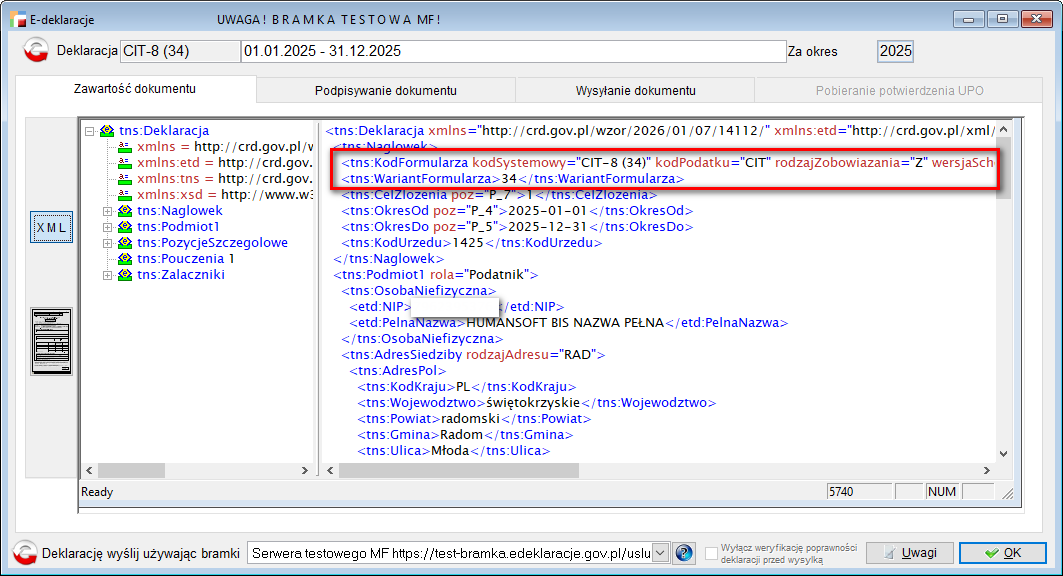Click the help icon next to gateway dropdown

point(684,553)
